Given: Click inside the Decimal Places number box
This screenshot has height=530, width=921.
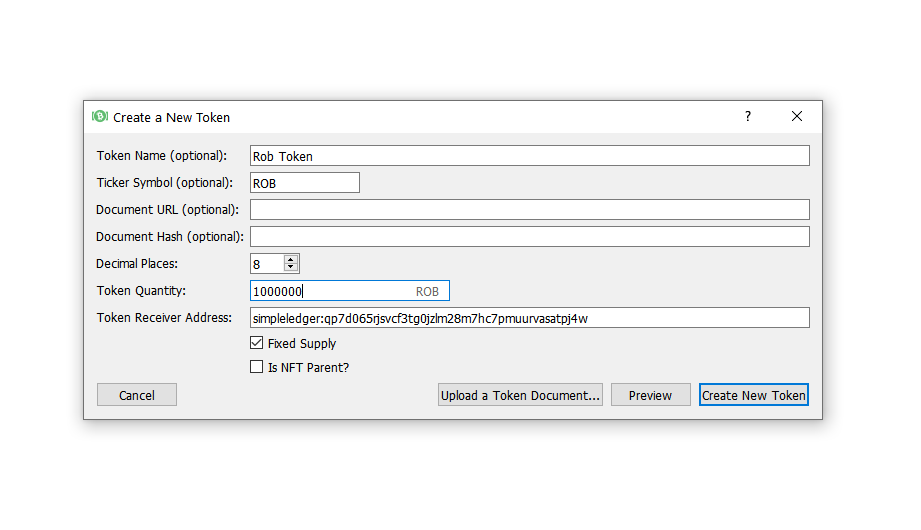Looking at the screenshot, I should coord(266,264).
